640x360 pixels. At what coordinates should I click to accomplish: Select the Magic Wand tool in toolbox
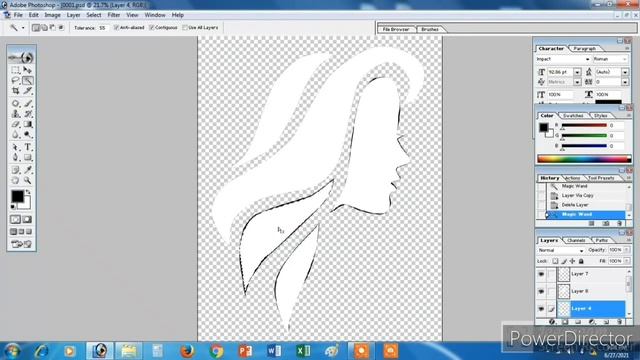[27, 80]
